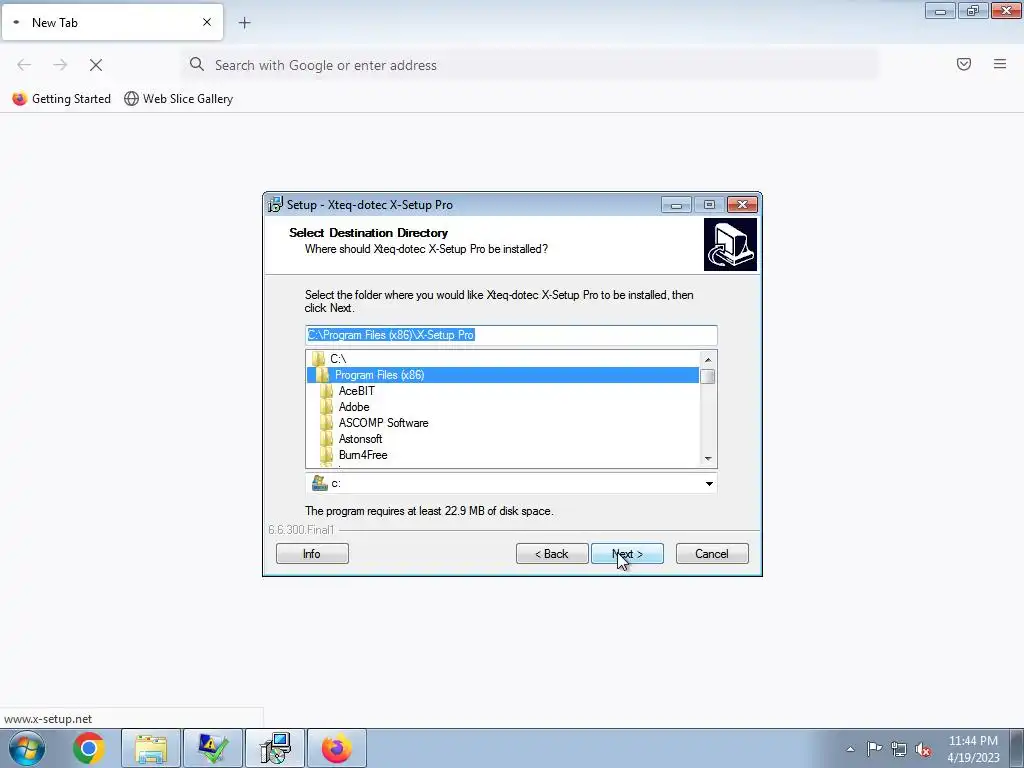Image resolution: width=1024 pixels, height=768 pixels.
Task: Close the New Tab tab
Action: 207,22
